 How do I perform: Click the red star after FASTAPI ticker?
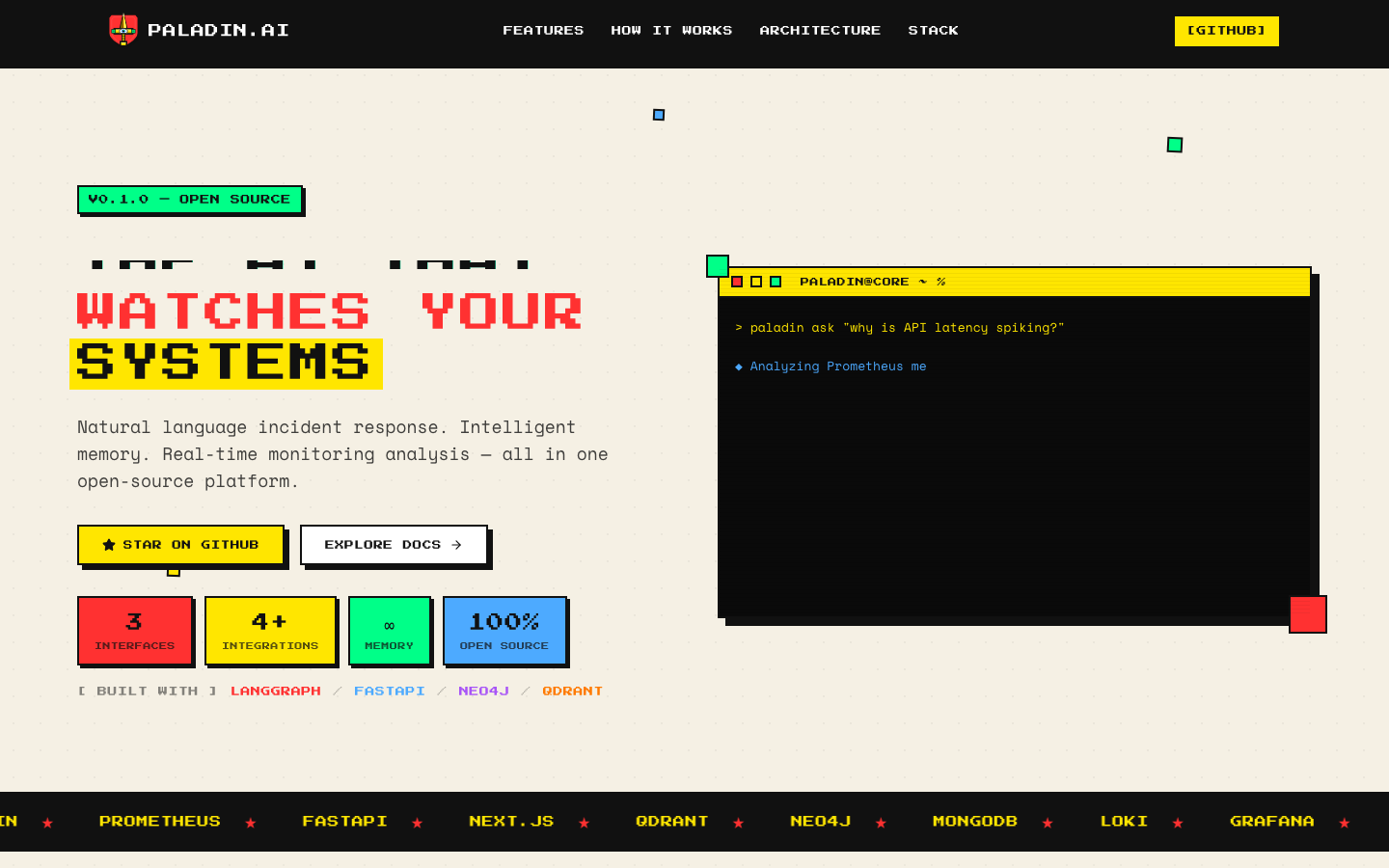[x=418, y=823]
